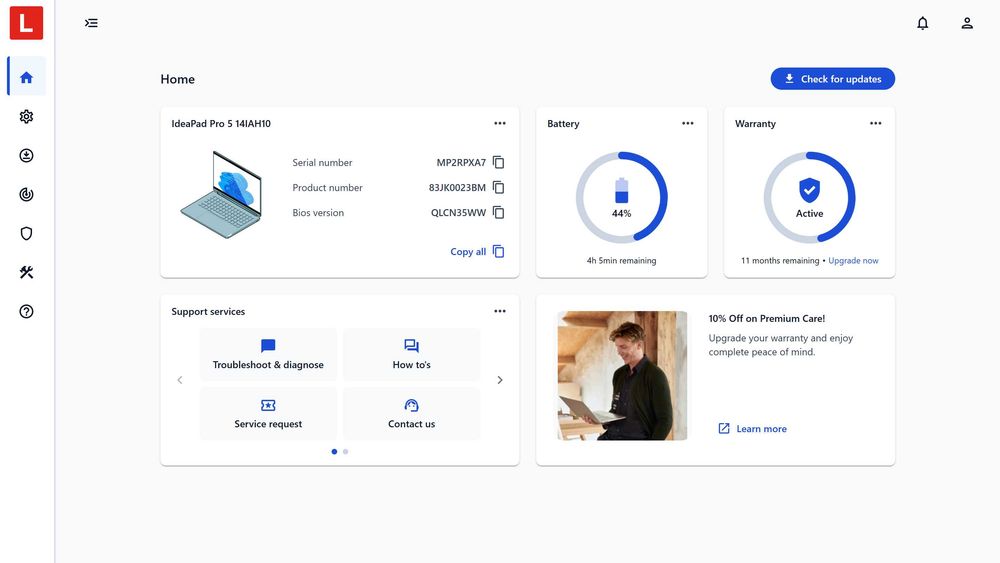Click the warranty Active circular gauge
The height and width of the screenshot is (563, 1000).
point(809,197)
